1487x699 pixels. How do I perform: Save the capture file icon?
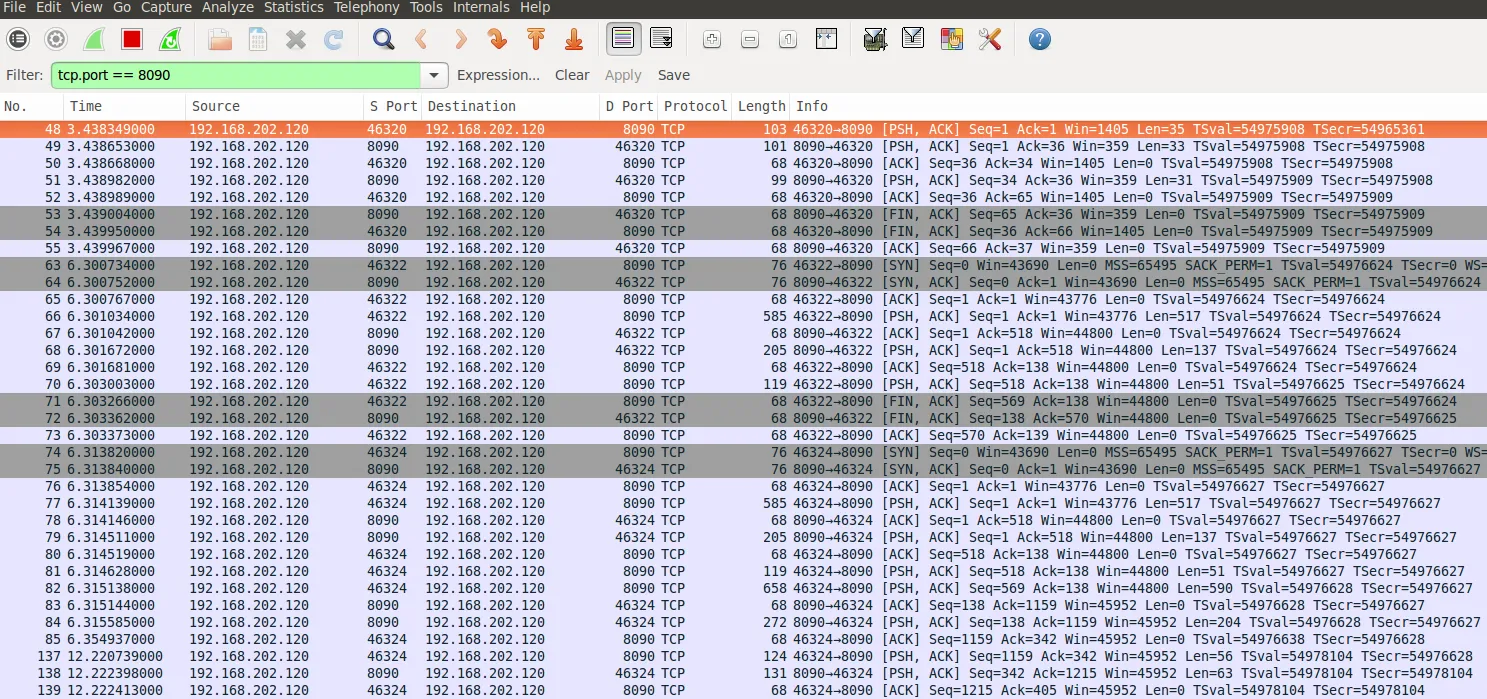point(258,40)
